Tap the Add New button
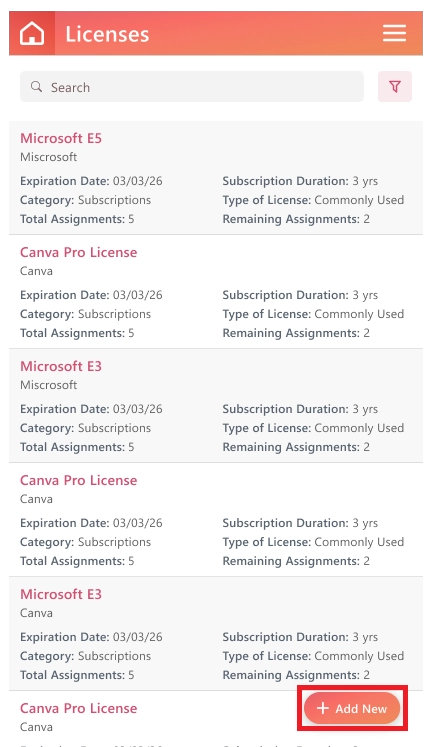The width and height of the screenshot is (434, 747). point(352,708)
